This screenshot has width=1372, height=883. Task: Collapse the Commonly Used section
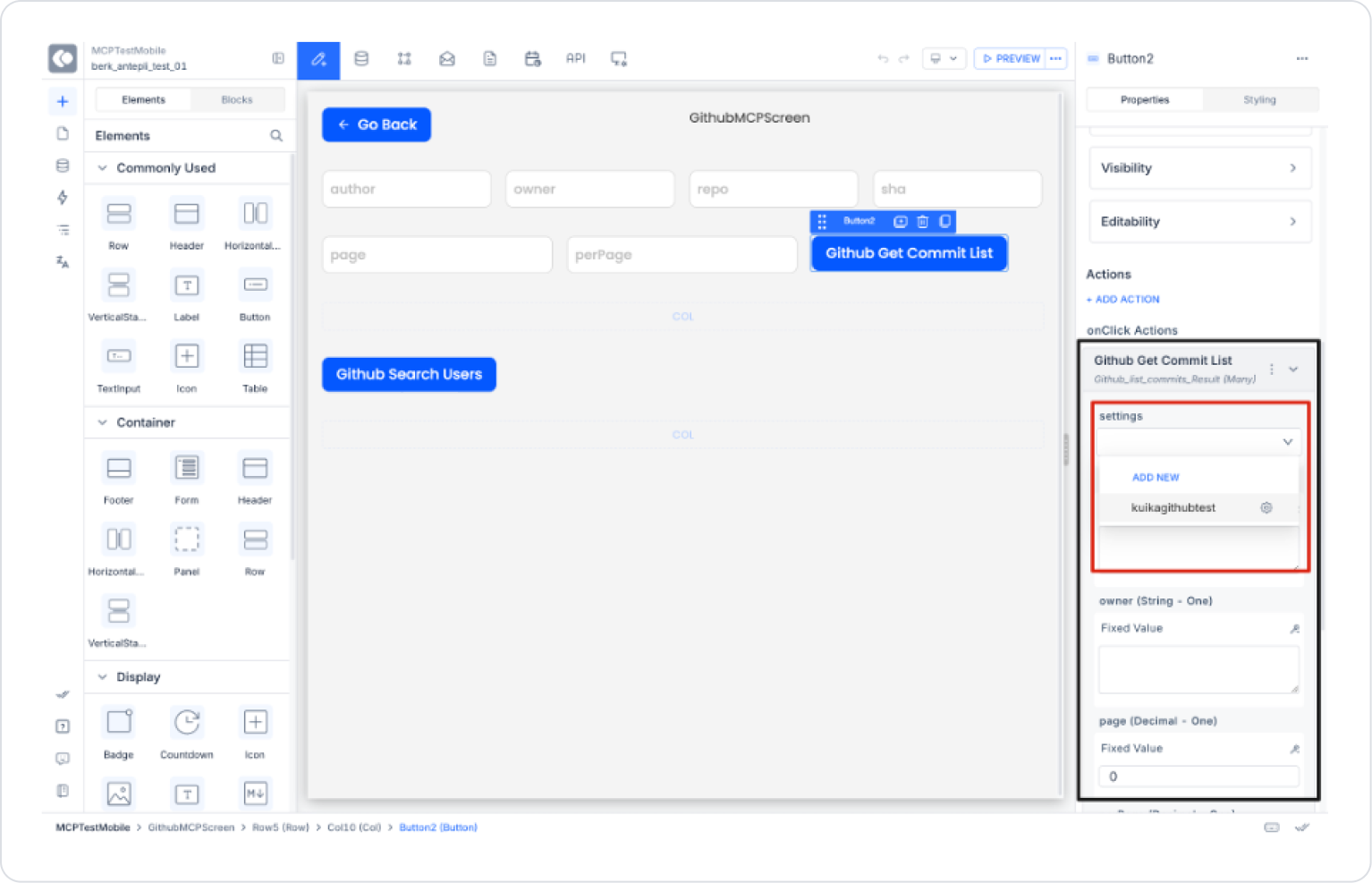[103, 168]
